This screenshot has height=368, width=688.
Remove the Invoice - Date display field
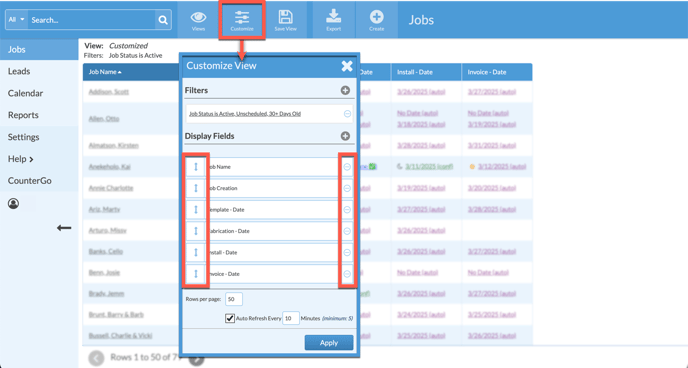347,274
